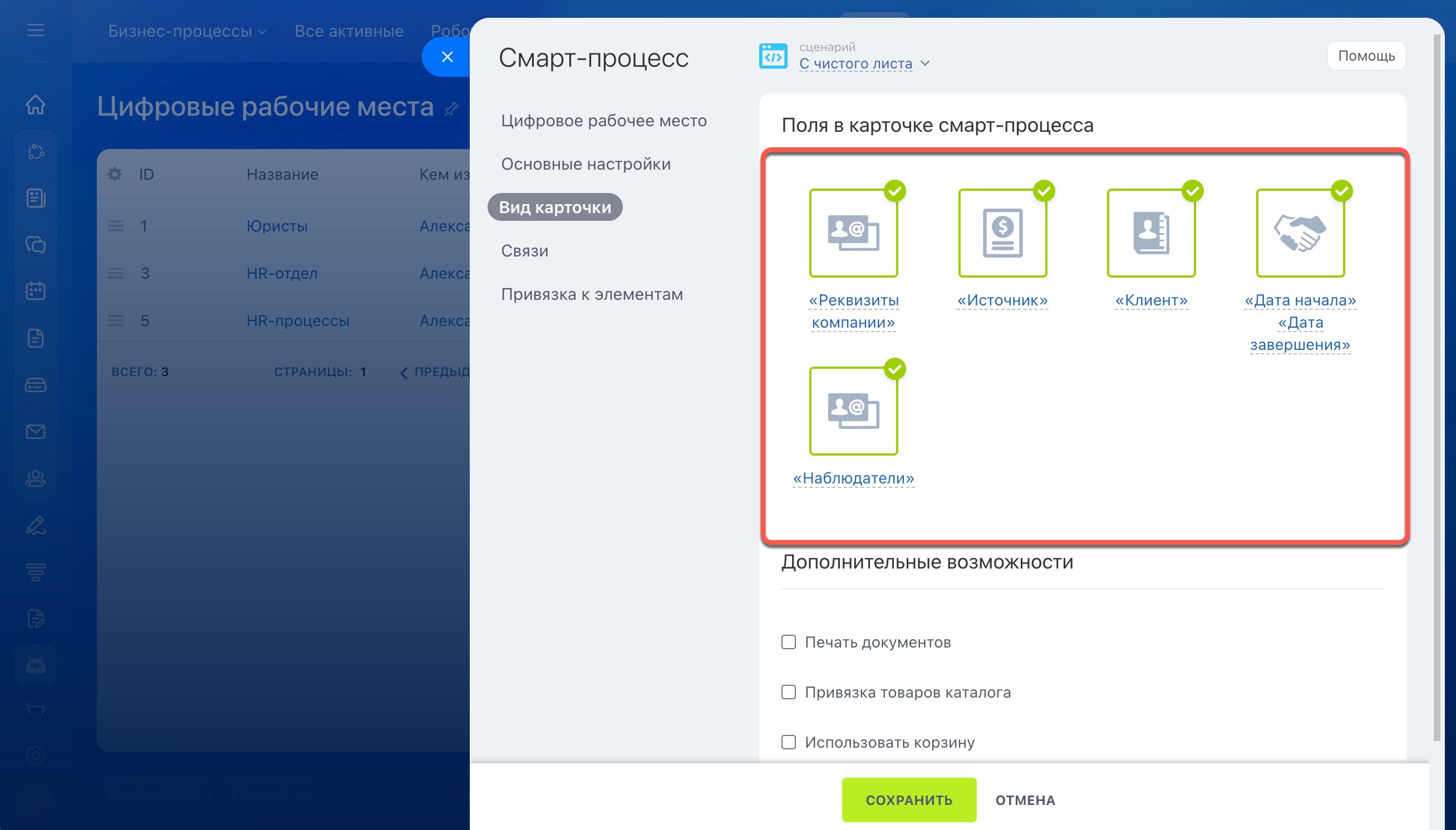The height and width of the screenshot is (830, 1456).
Task: Open the home icon in left sidebar
Action: pos(36,105)
